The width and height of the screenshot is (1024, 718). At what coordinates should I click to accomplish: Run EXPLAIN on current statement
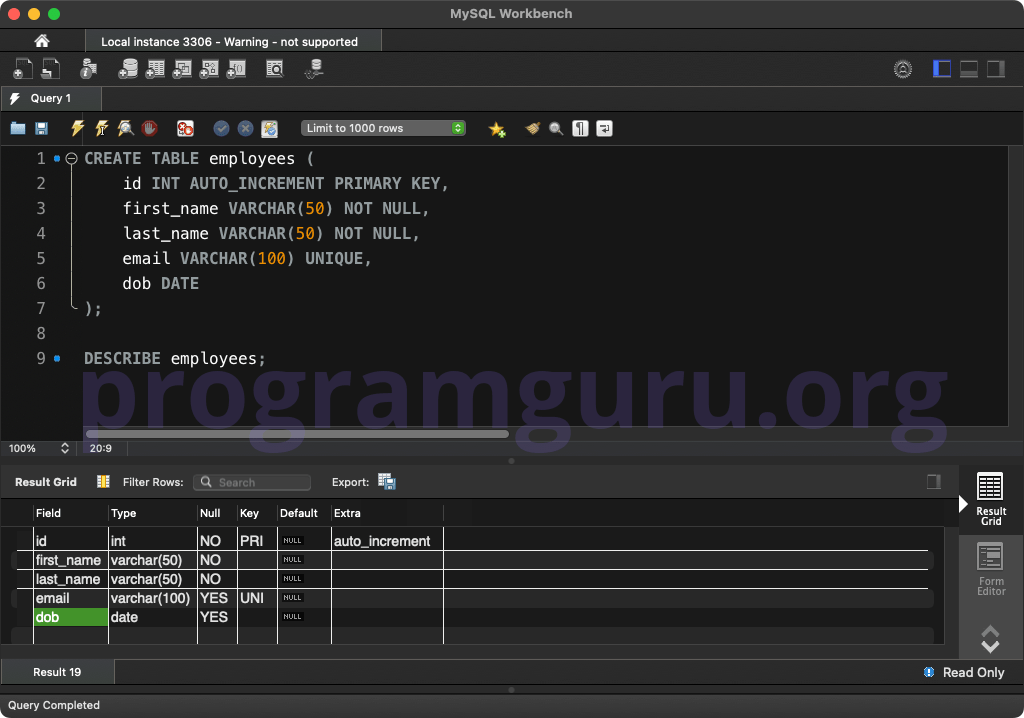pyautogui.click(x=125, y=128)
